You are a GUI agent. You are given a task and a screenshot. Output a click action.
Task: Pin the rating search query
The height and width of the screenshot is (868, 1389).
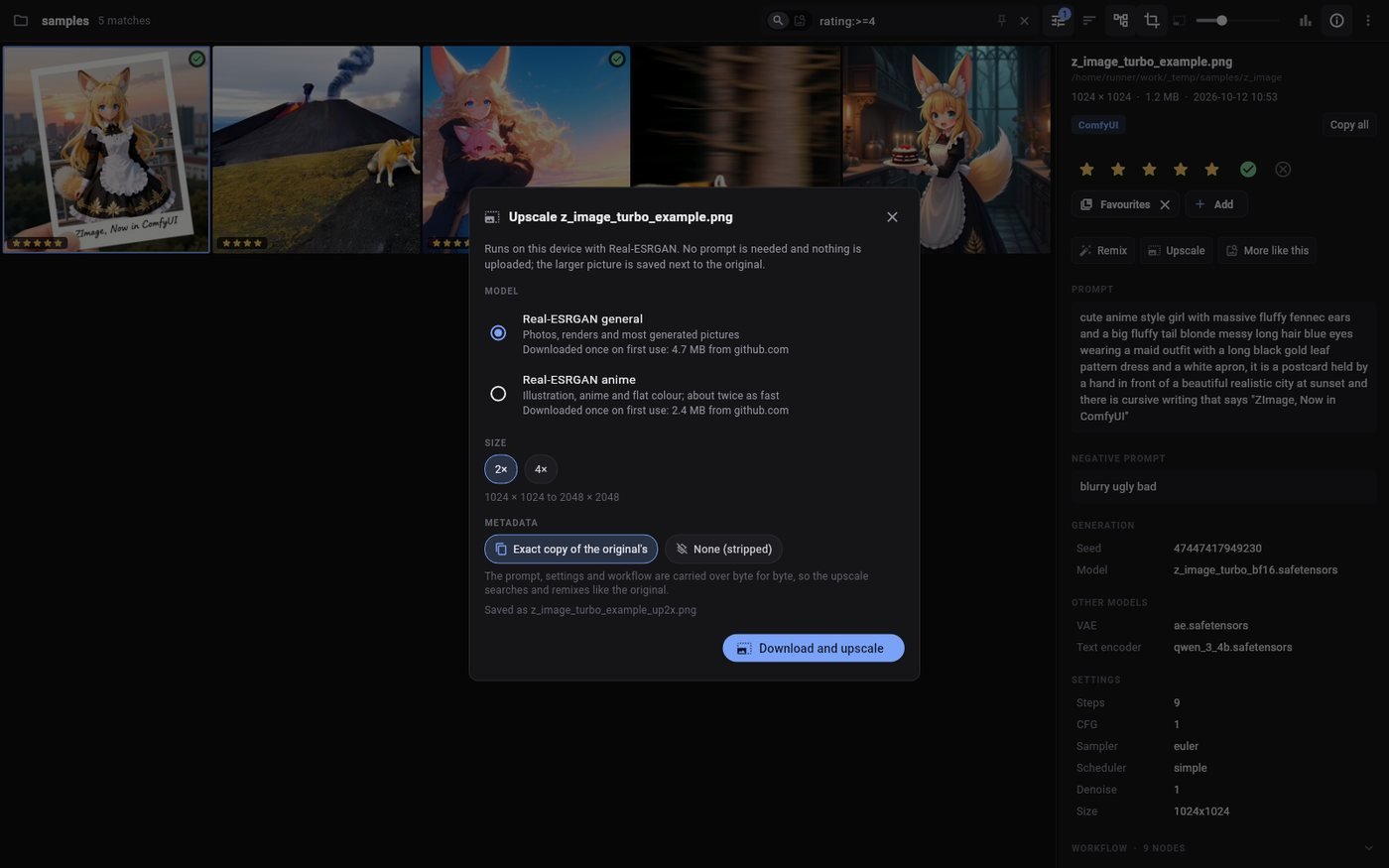(1002, 20)
